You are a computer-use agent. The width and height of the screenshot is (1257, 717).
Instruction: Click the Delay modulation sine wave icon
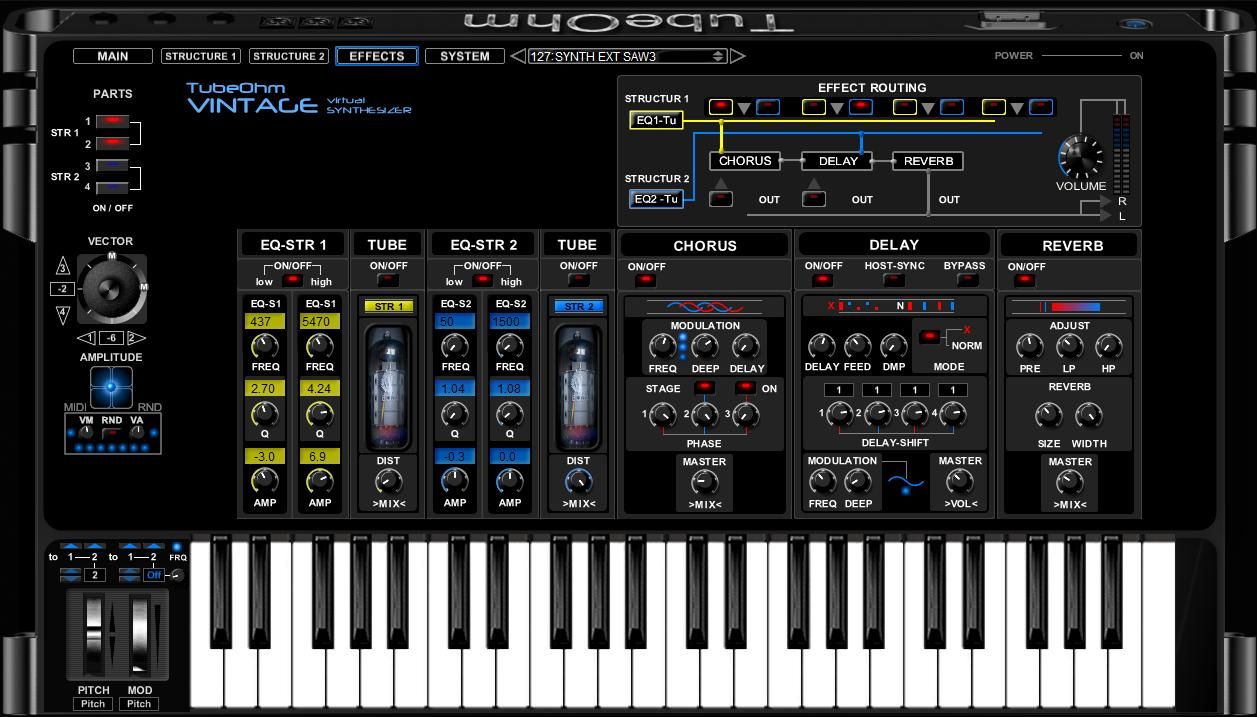click(906, 483)
